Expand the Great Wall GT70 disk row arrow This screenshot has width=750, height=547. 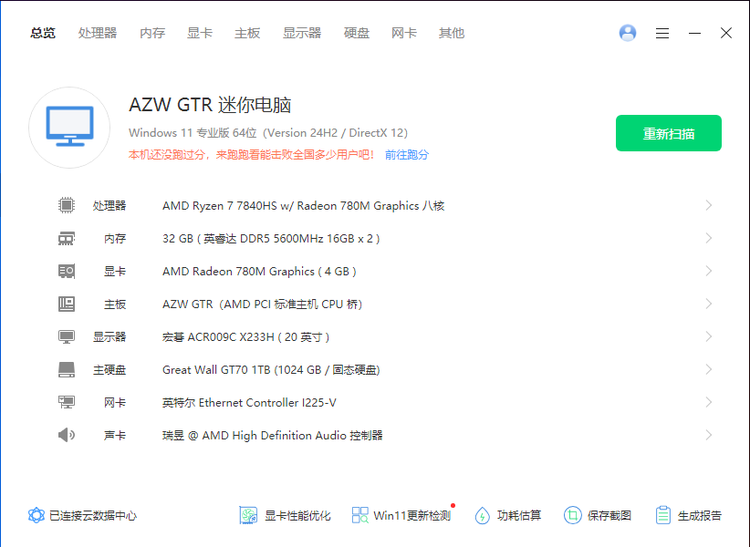tap(708, 370)
